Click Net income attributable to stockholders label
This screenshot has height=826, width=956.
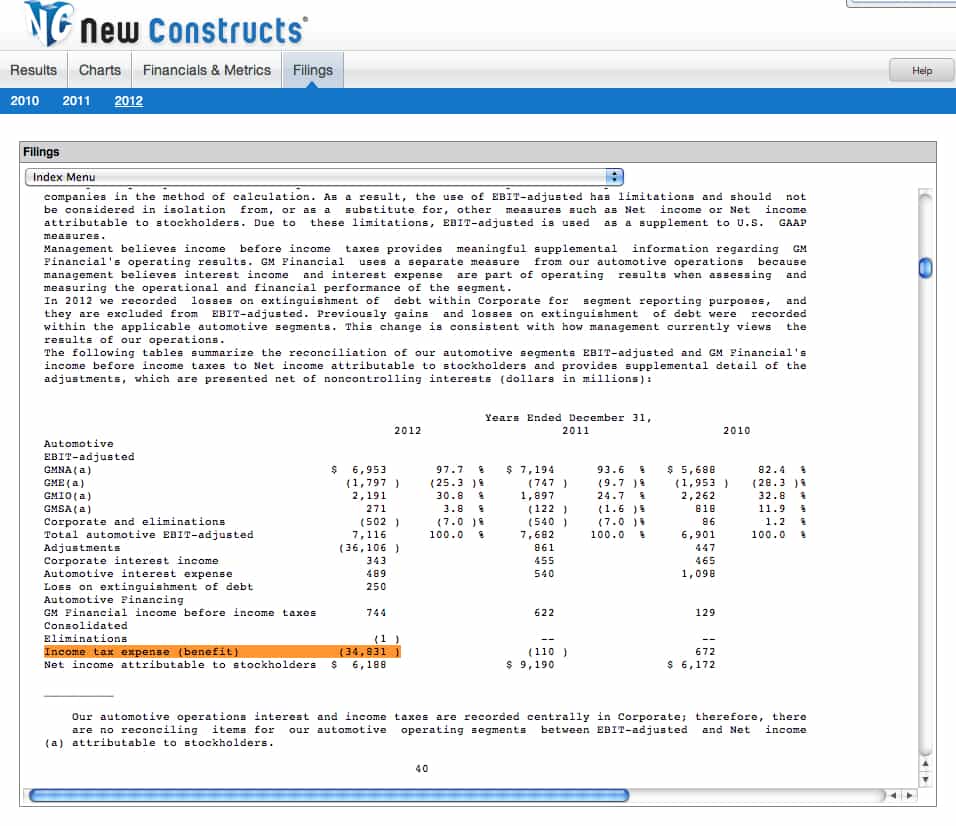(180, 664)
